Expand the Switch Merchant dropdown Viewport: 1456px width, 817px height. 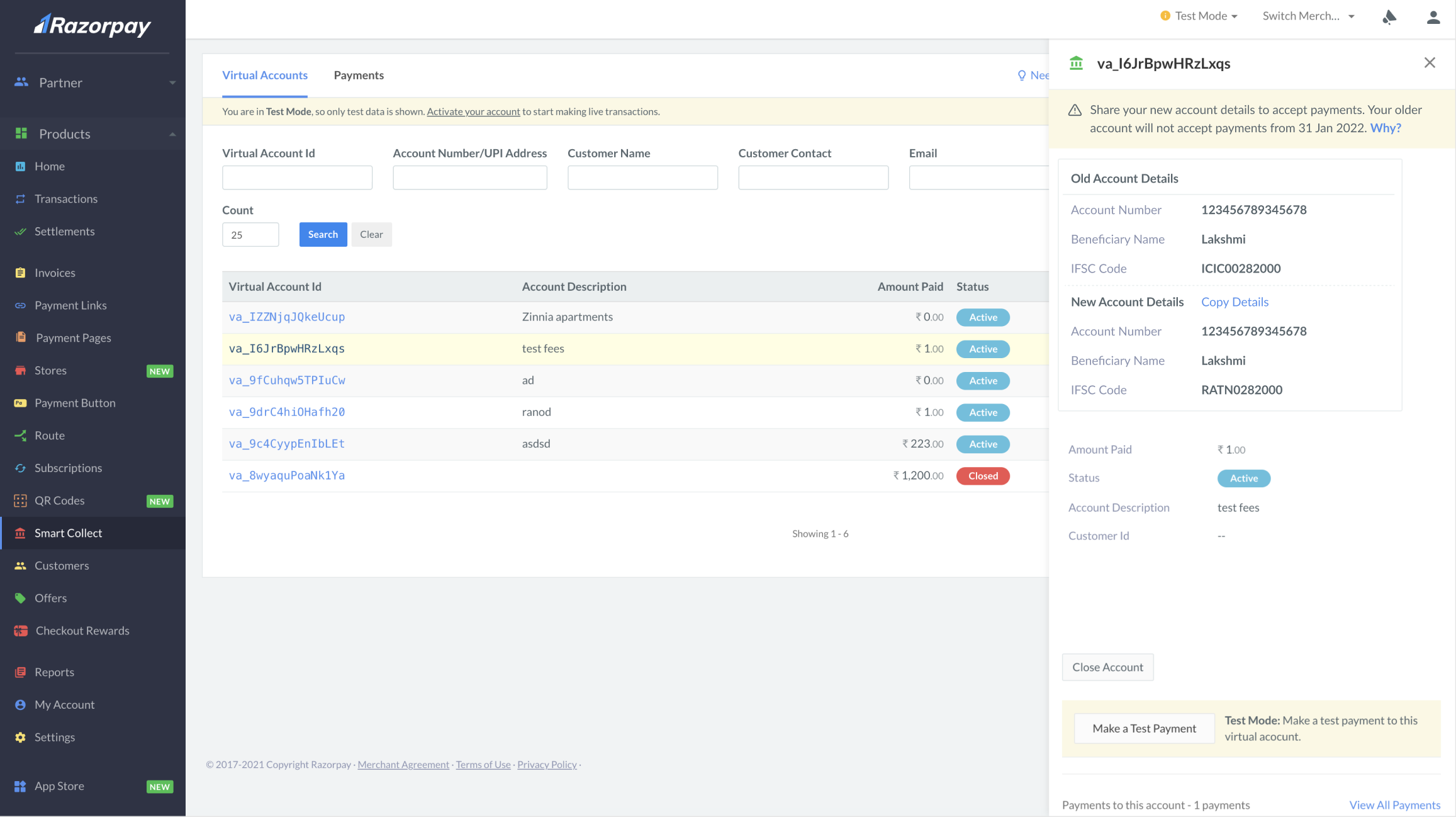click(1308, 16)
